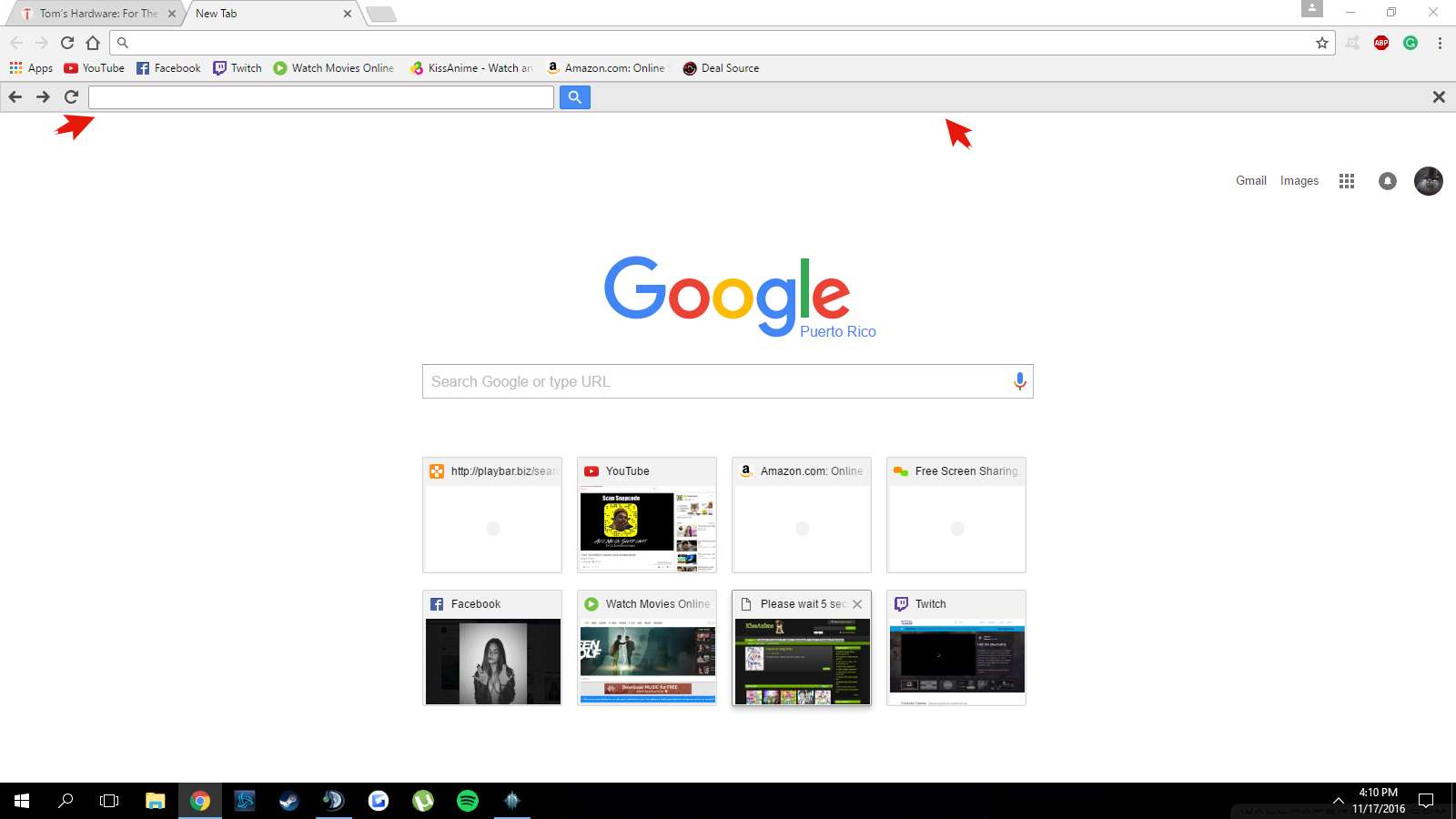Open the playbar.biz most-visited tile
This screenshot has width=1456, height=819.
tap(492, 515)
